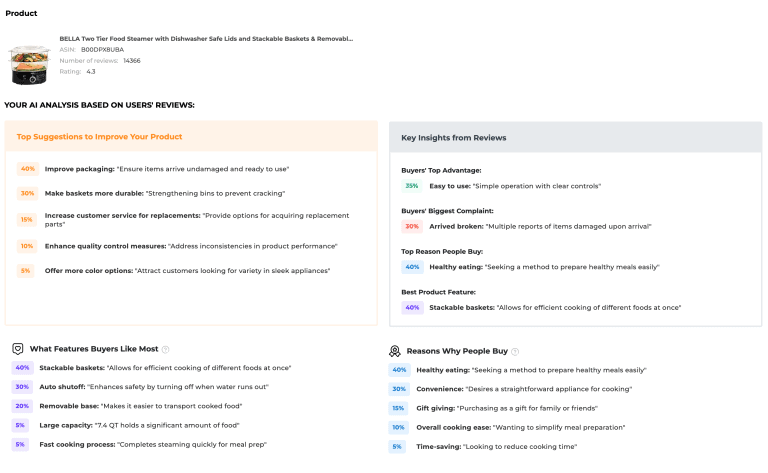Click the 30% badge next to Make baskets more durable

pyautogui.click(x=28, y=193)
